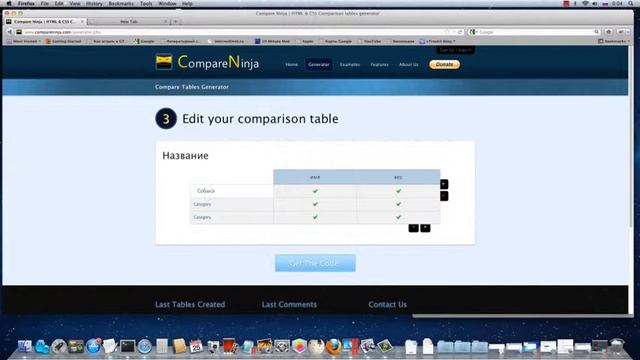
Task: Open Calendar from the dock
Action: [x=196, y=347]
